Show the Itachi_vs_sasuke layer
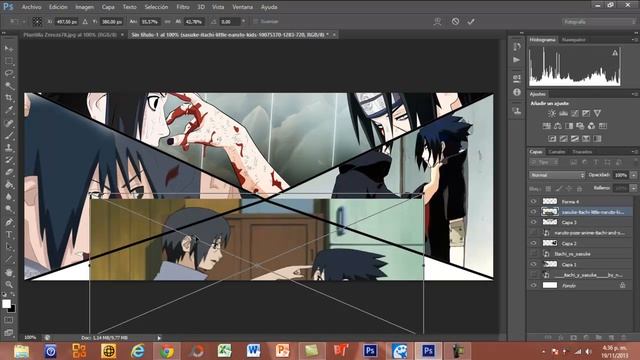640x360 pixels. [x=533, y=254]
